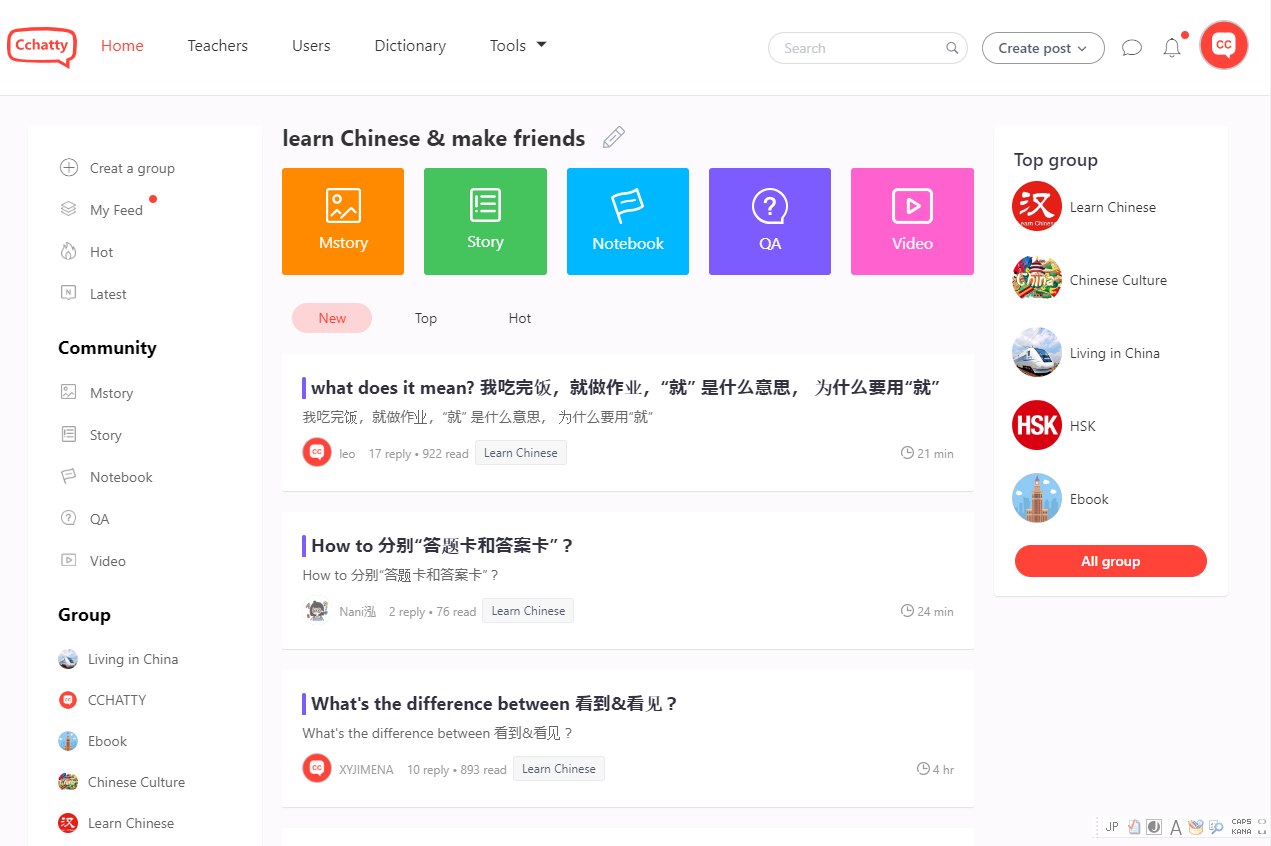1271x846 pixels.
Task: Toggle KANA on the Japanese IME bar
Action: [1241, 830]
